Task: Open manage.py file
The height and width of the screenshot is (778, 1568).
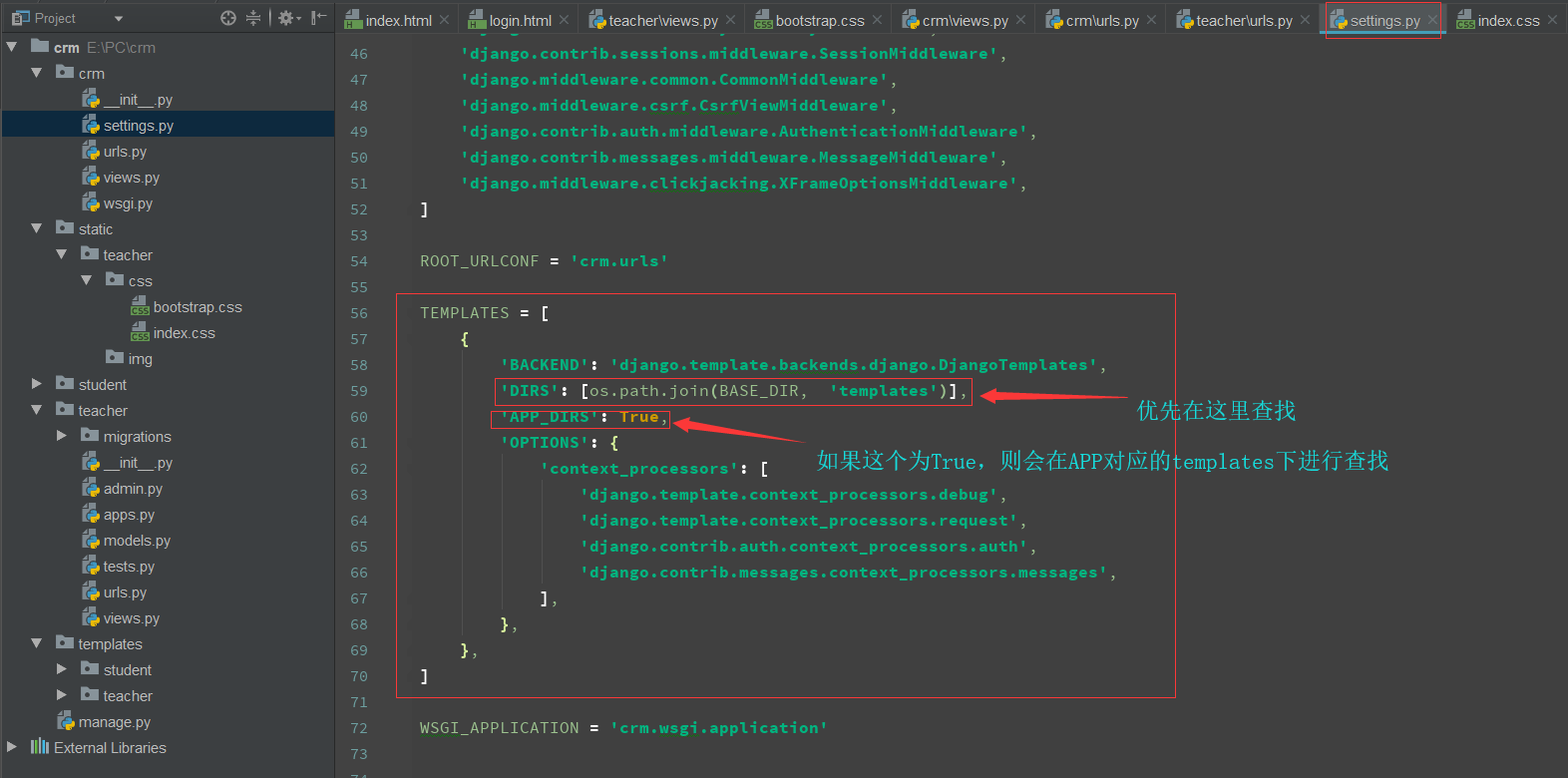Action: pos(114,722)
